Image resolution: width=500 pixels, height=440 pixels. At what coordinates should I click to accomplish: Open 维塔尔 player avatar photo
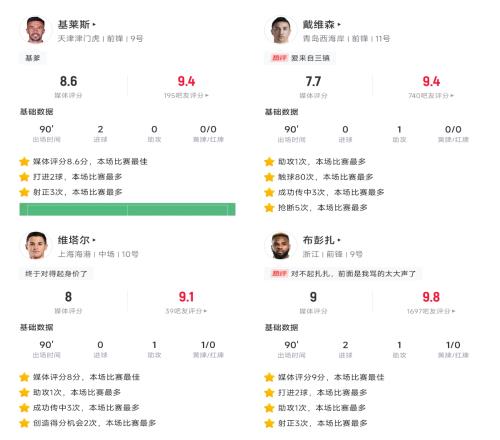(x=36, y=245)
